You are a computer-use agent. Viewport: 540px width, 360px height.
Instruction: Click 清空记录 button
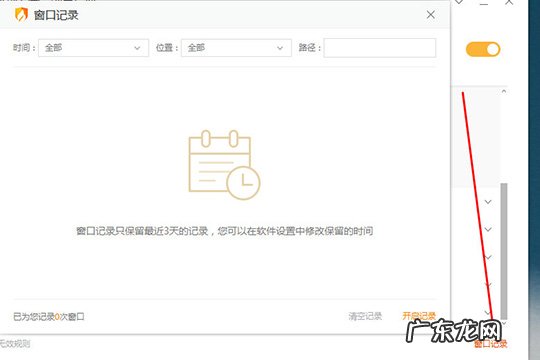pyautogui.click(x=365, y=316)
